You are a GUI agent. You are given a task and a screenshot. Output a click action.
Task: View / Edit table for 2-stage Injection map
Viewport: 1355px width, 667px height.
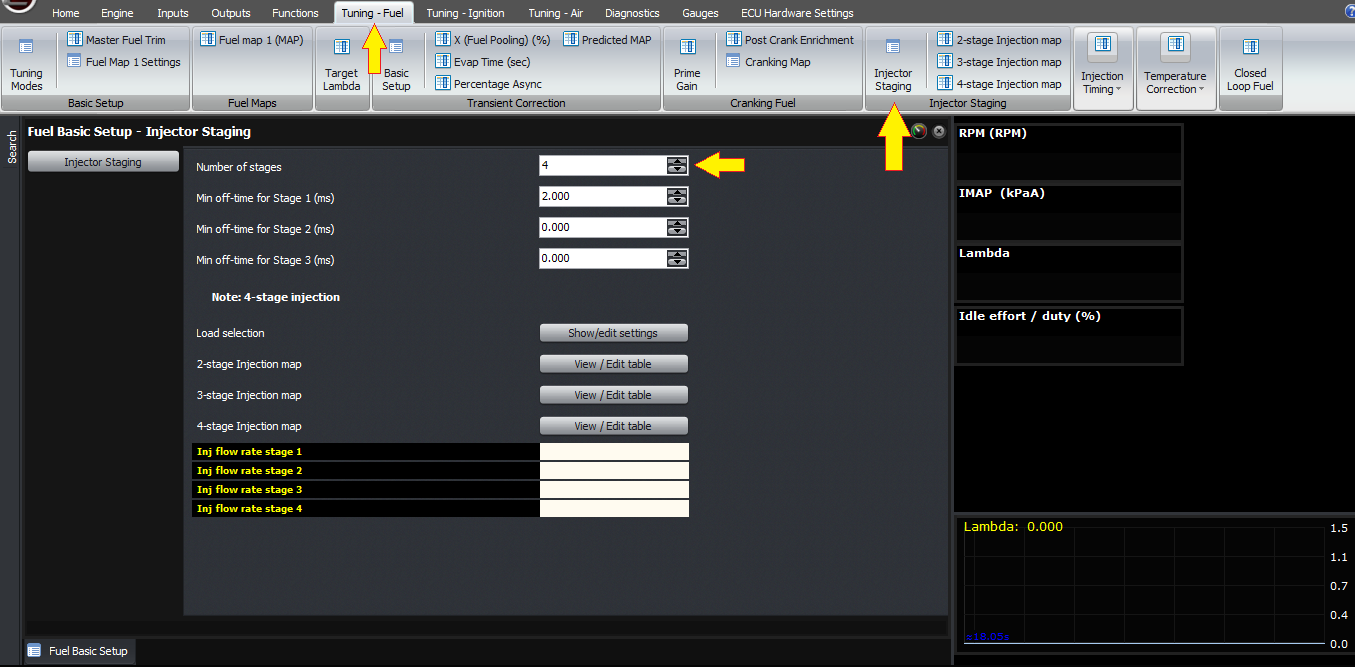pos(614,364)
